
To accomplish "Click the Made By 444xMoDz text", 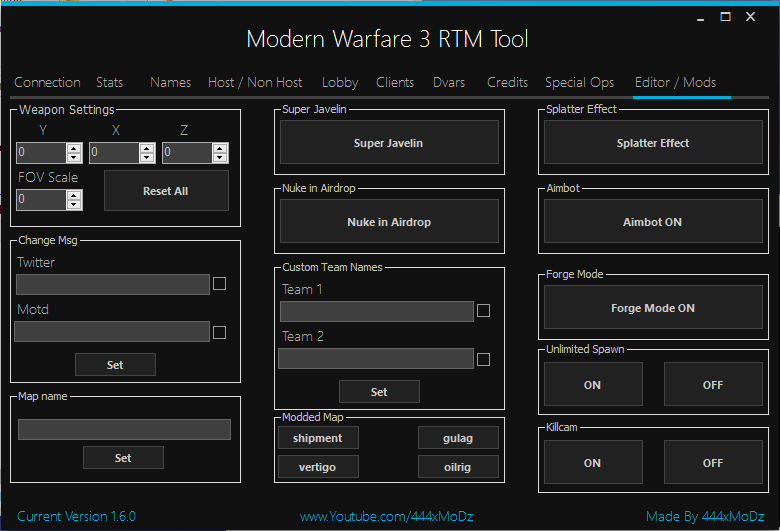I will pos(705,517).
